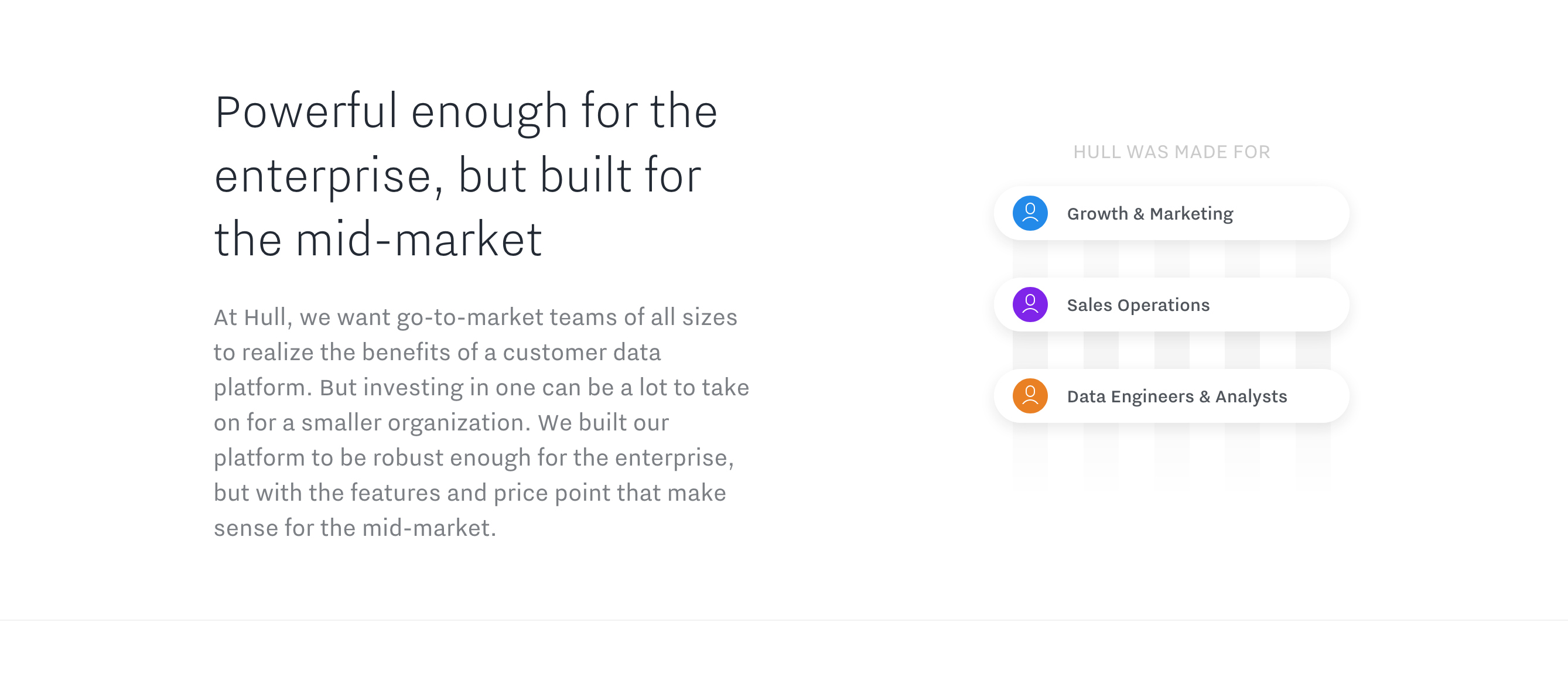Viewport: 1568px width, 684px height.
Task: Click the heading line "Powerful enough for the"
Action: [466, 112]
